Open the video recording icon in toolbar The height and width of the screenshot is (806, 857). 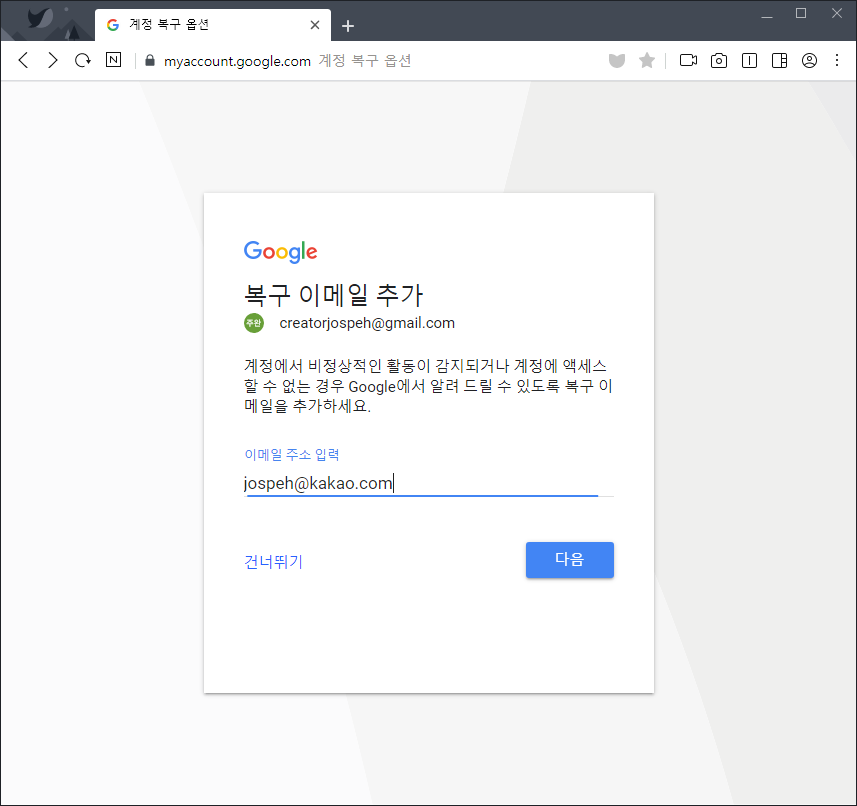[688, 60]
